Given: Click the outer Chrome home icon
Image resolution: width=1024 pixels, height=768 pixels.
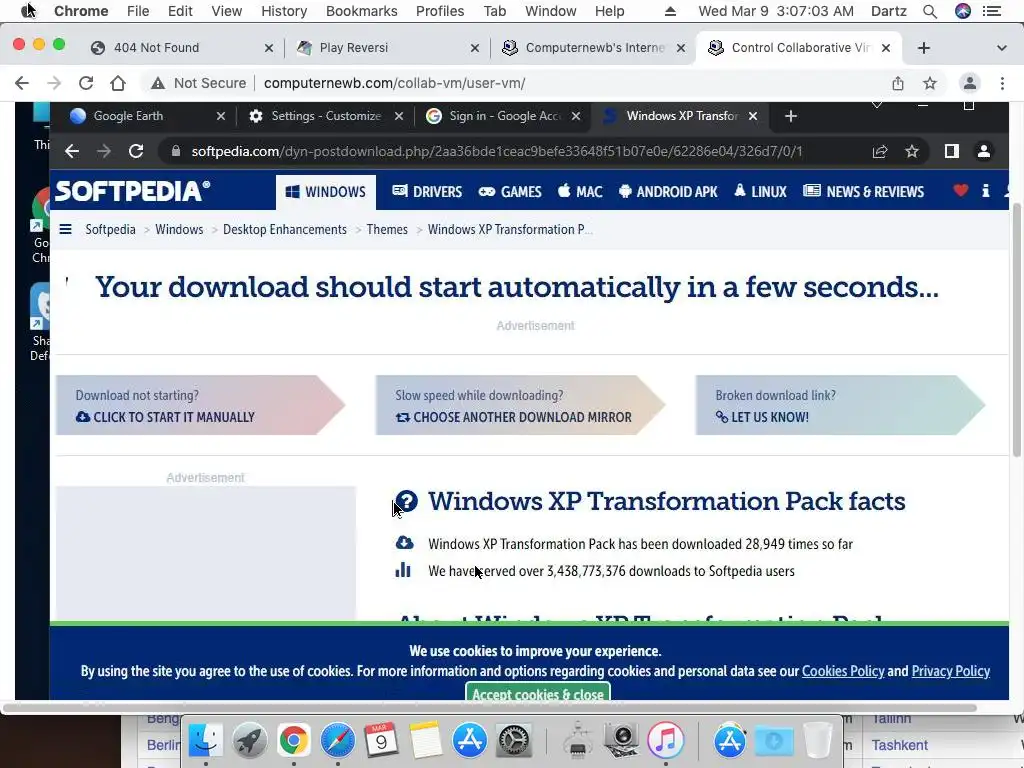Looking at the screenshot, I should point(118,83).
